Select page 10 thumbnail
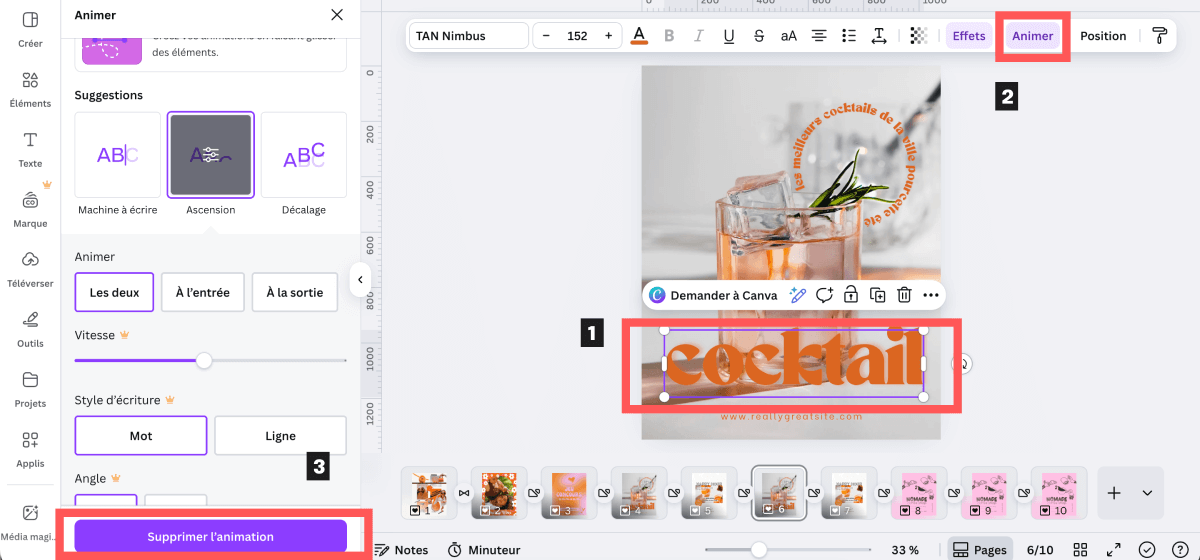 pyautogui.click(x=1060, y=493)
